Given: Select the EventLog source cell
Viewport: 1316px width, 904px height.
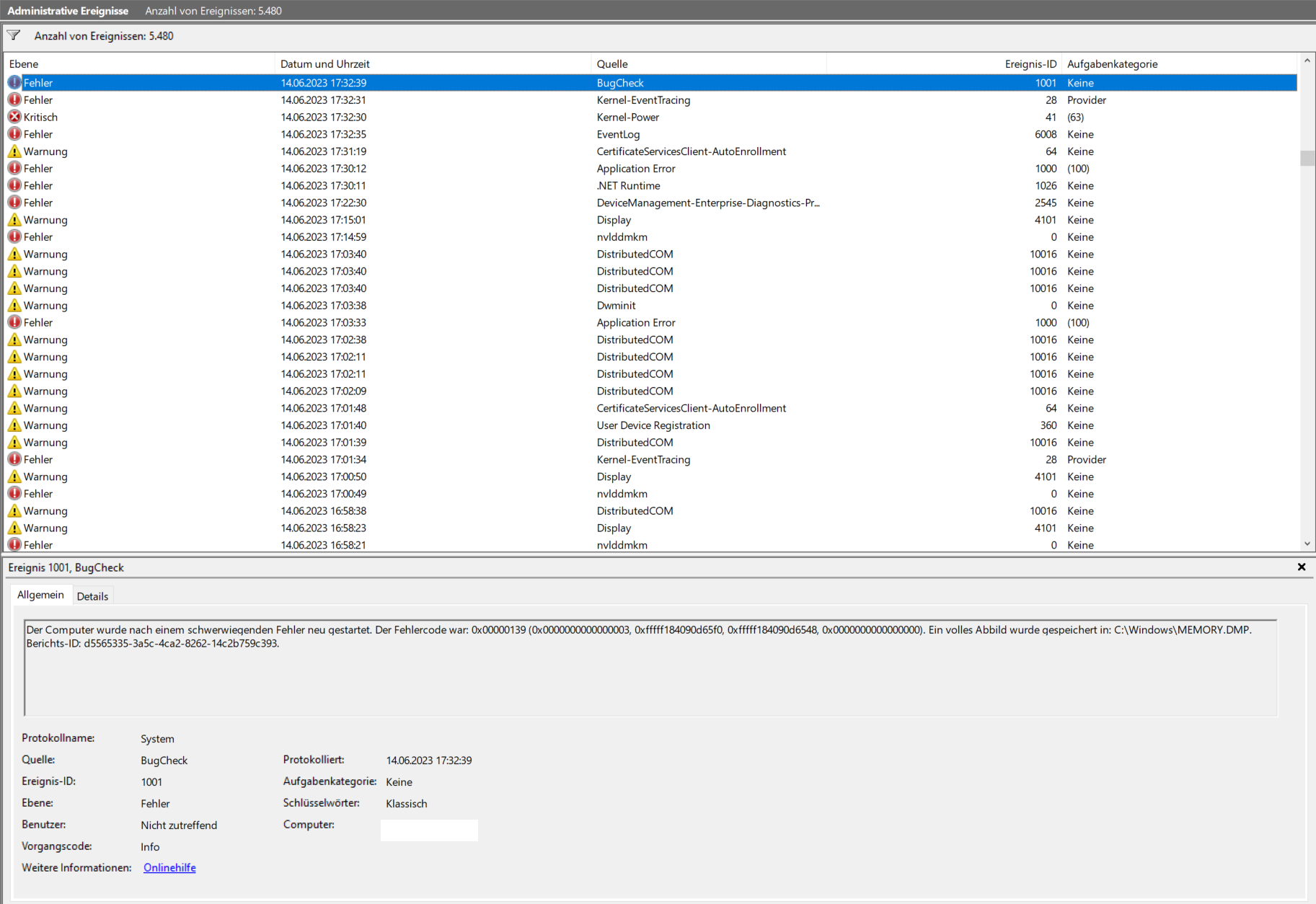Looking at the screenshot, I should [x=618, y=134].
